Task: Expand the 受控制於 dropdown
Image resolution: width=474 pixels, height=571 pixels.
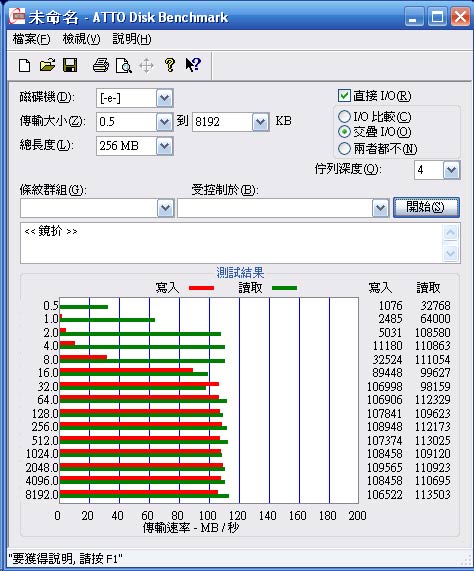Action: click(380, 208)
